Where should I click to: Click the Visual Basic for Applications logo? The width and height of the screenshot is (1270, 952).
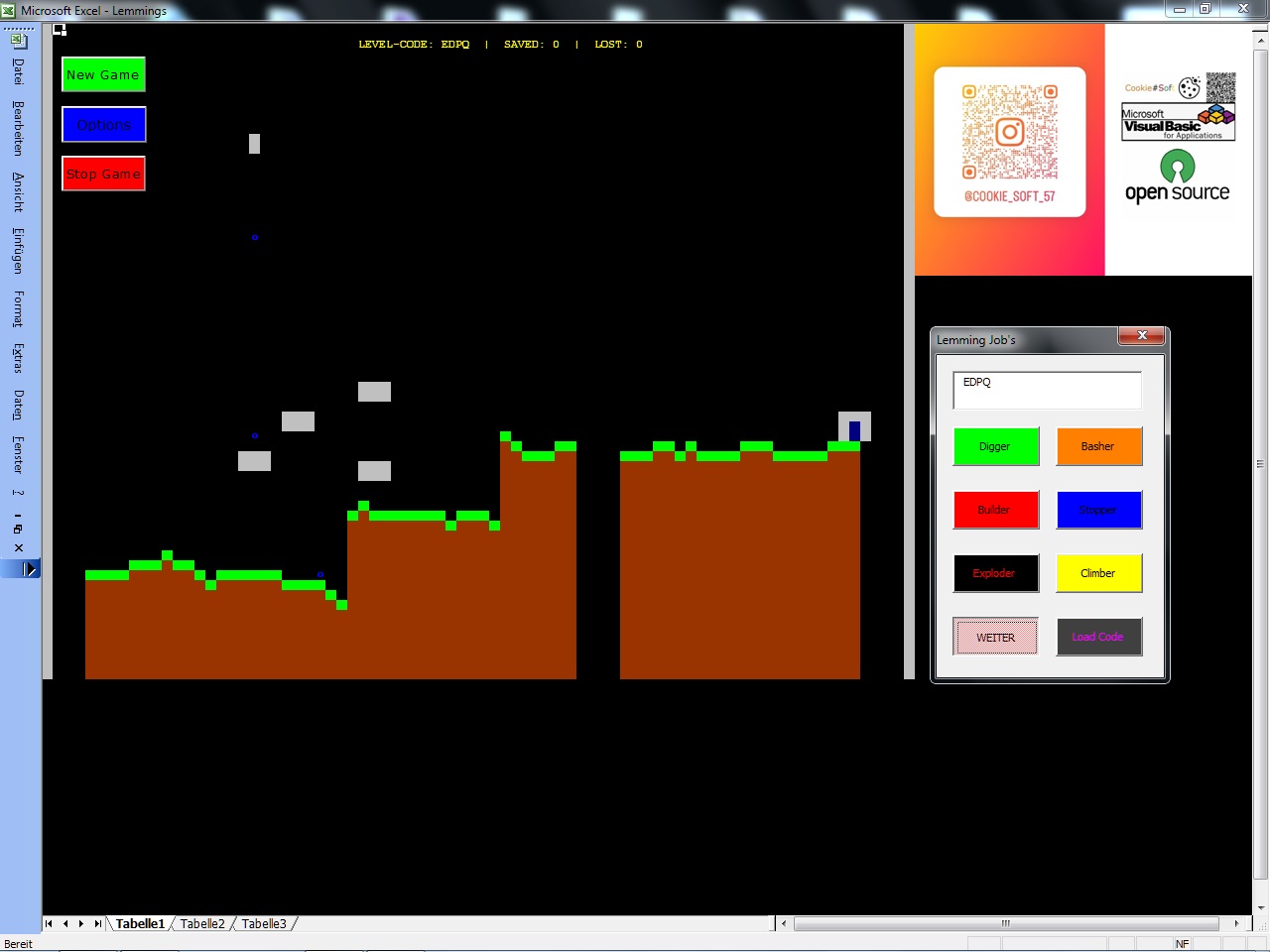1179,123
